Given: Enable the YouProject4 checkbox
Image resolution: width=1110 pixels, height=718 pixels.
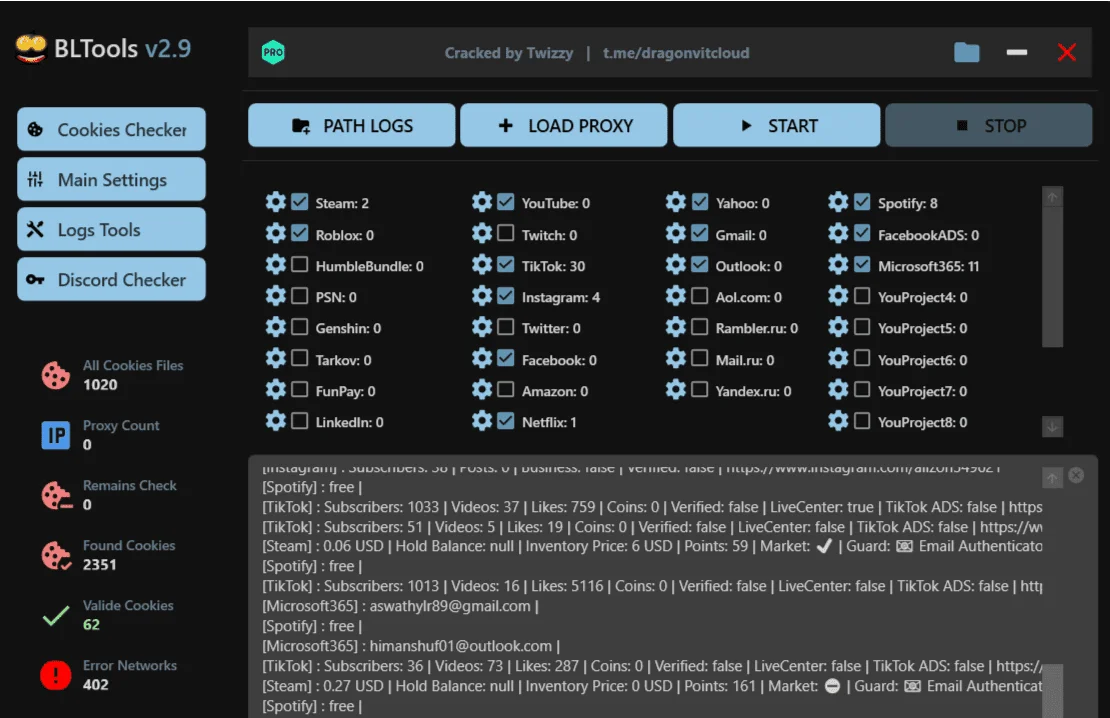Looking at the screenshot, I should click(x=862, y=296).
